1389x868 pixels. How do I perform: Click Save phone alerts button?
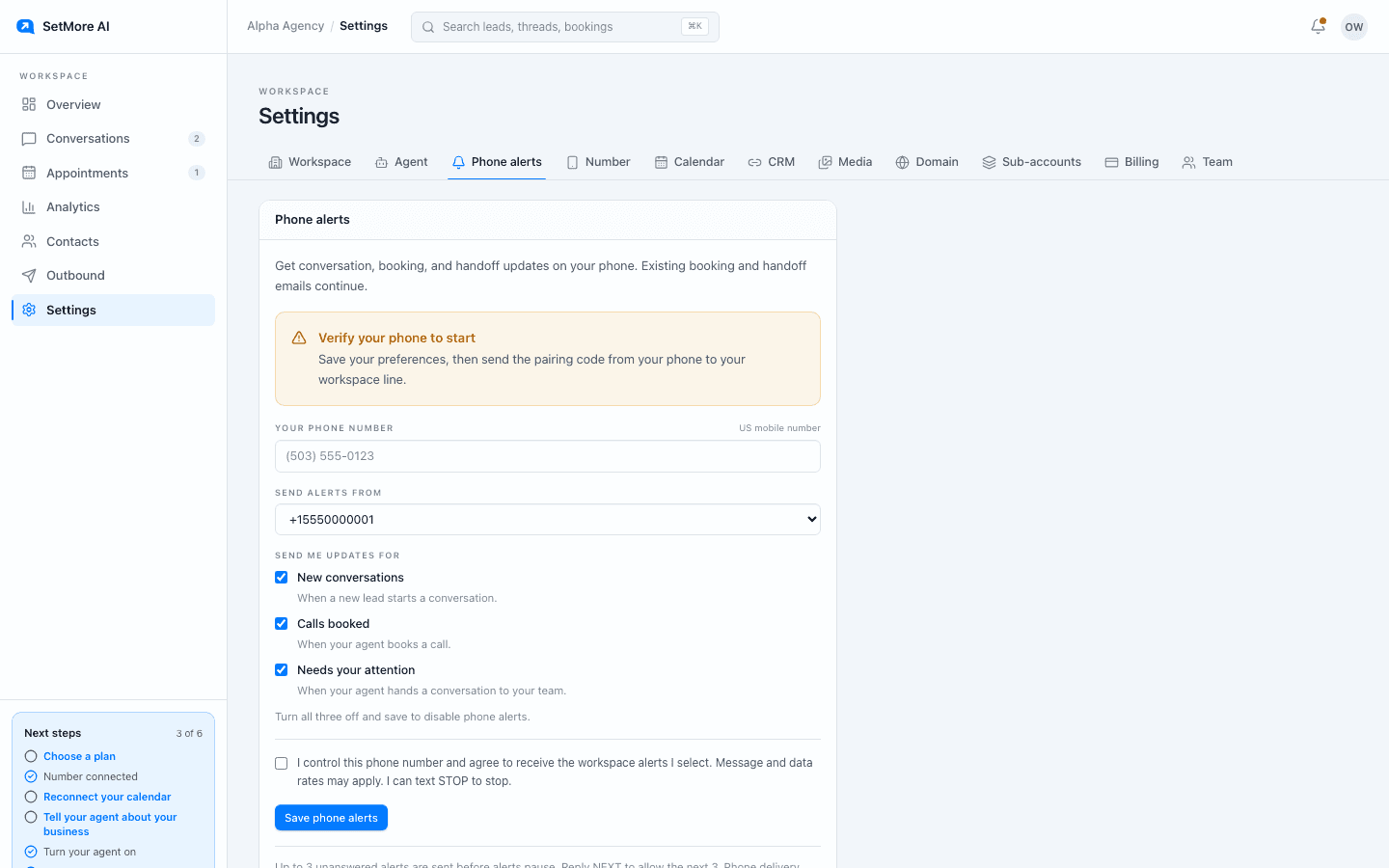(x=331, y=818)
